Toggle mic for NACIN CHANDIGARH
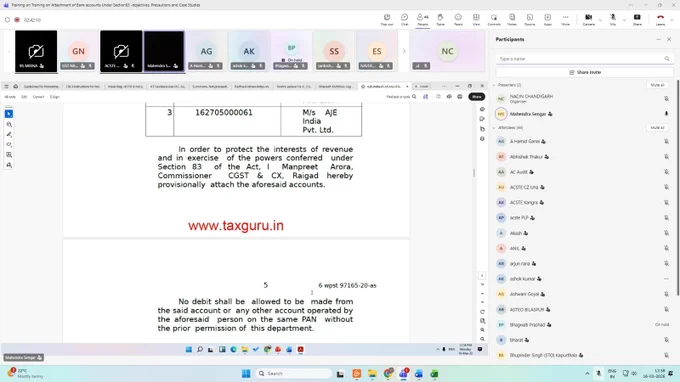 point(666,99)
